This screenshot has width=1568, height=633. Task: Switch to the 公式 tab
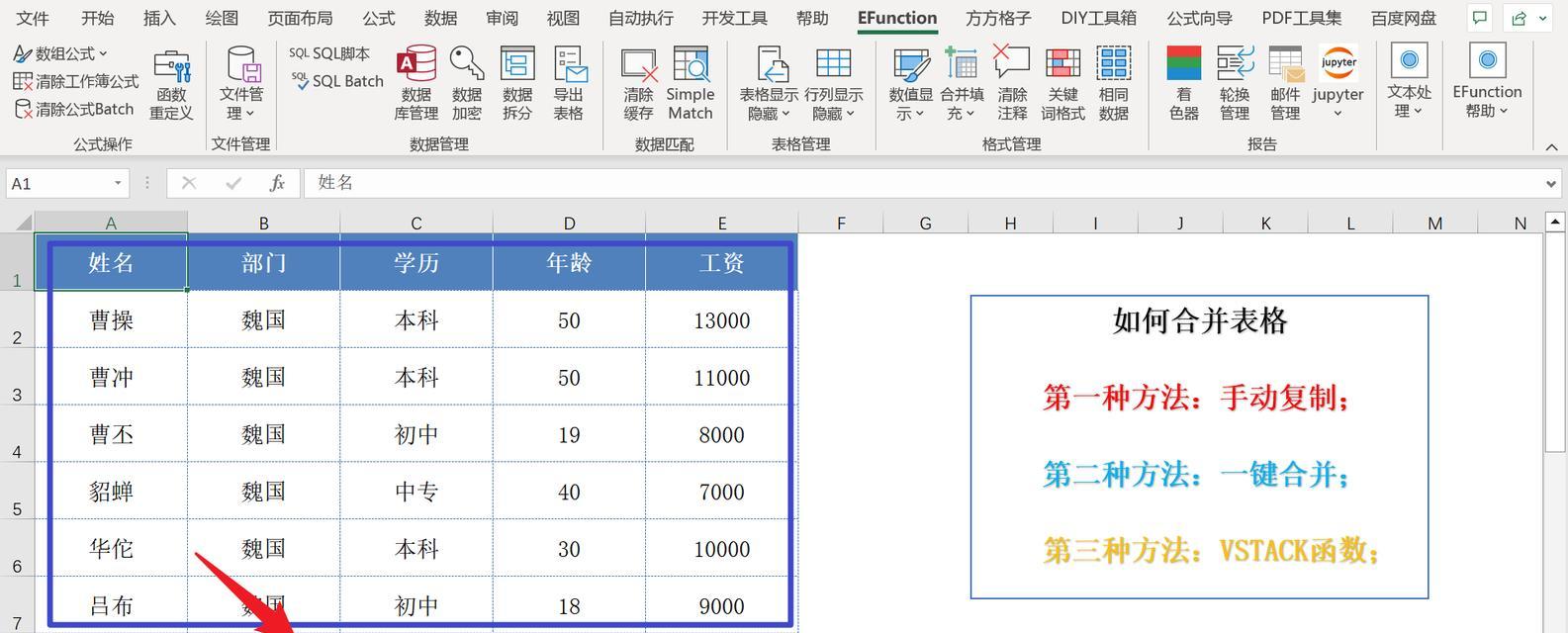(x=379, y=18)
